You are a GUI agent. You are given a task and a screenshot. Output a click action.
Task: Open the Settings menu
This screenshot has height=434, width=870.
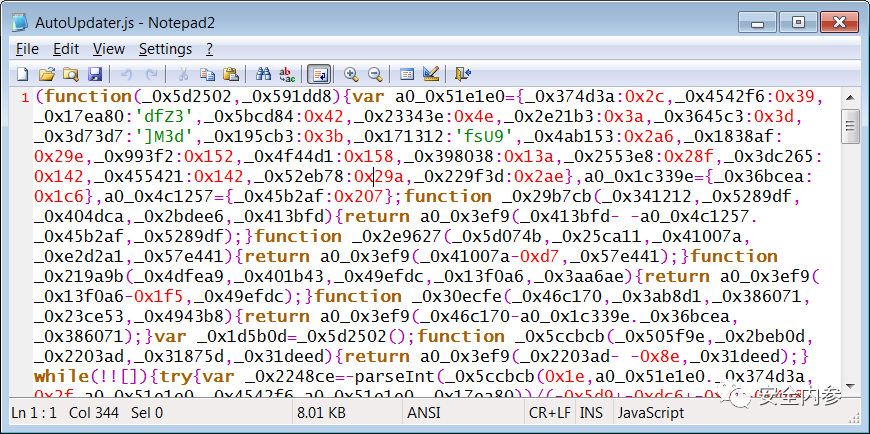(165, 49)
